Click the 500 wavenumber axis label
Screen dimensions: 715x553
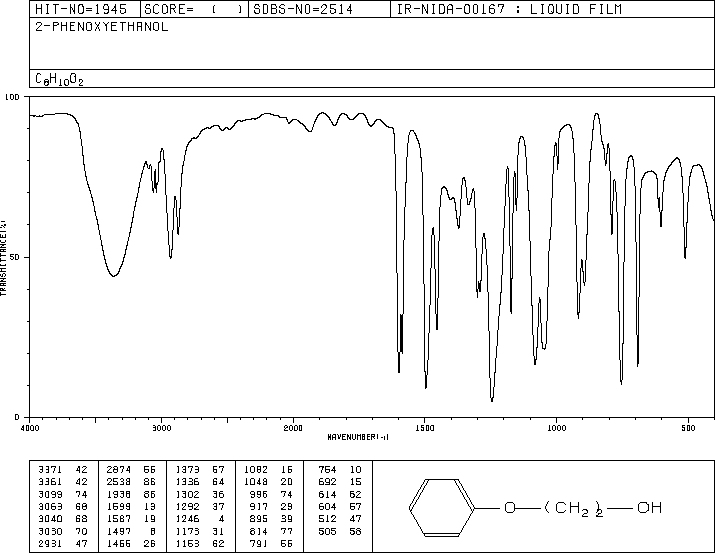(688, 428)
